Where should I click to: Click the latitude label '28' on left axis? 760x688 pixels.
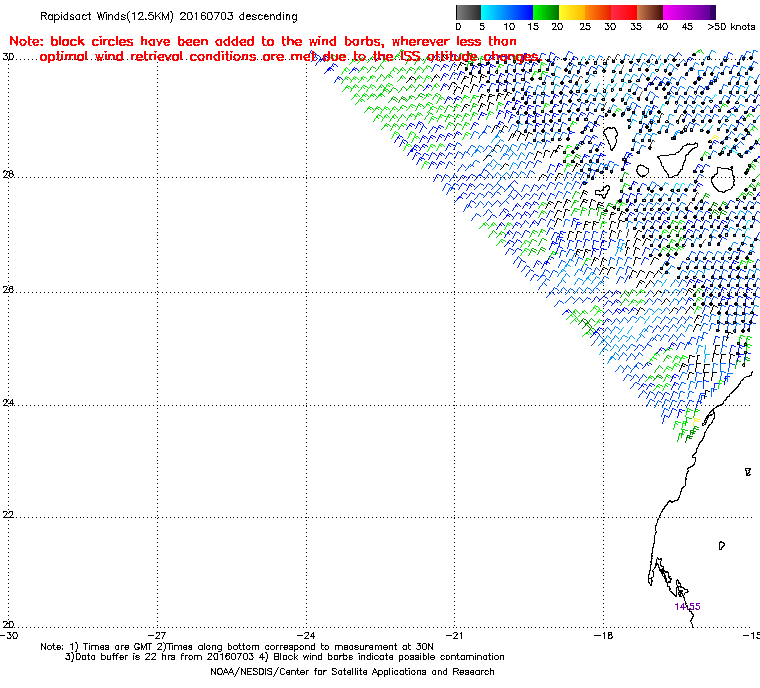pos(8,174)
